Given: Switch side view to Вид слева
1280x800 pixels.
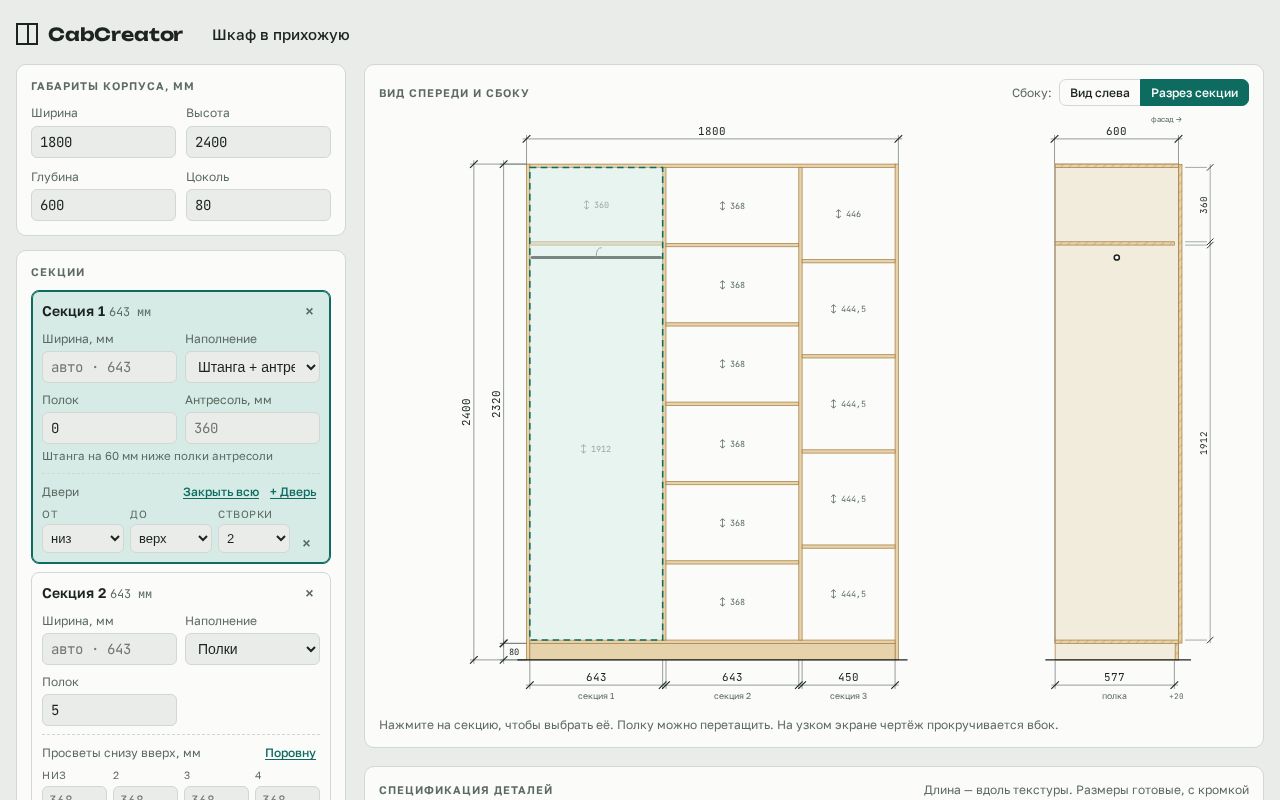Looking at the screenshot, I should pos(1100,93).
